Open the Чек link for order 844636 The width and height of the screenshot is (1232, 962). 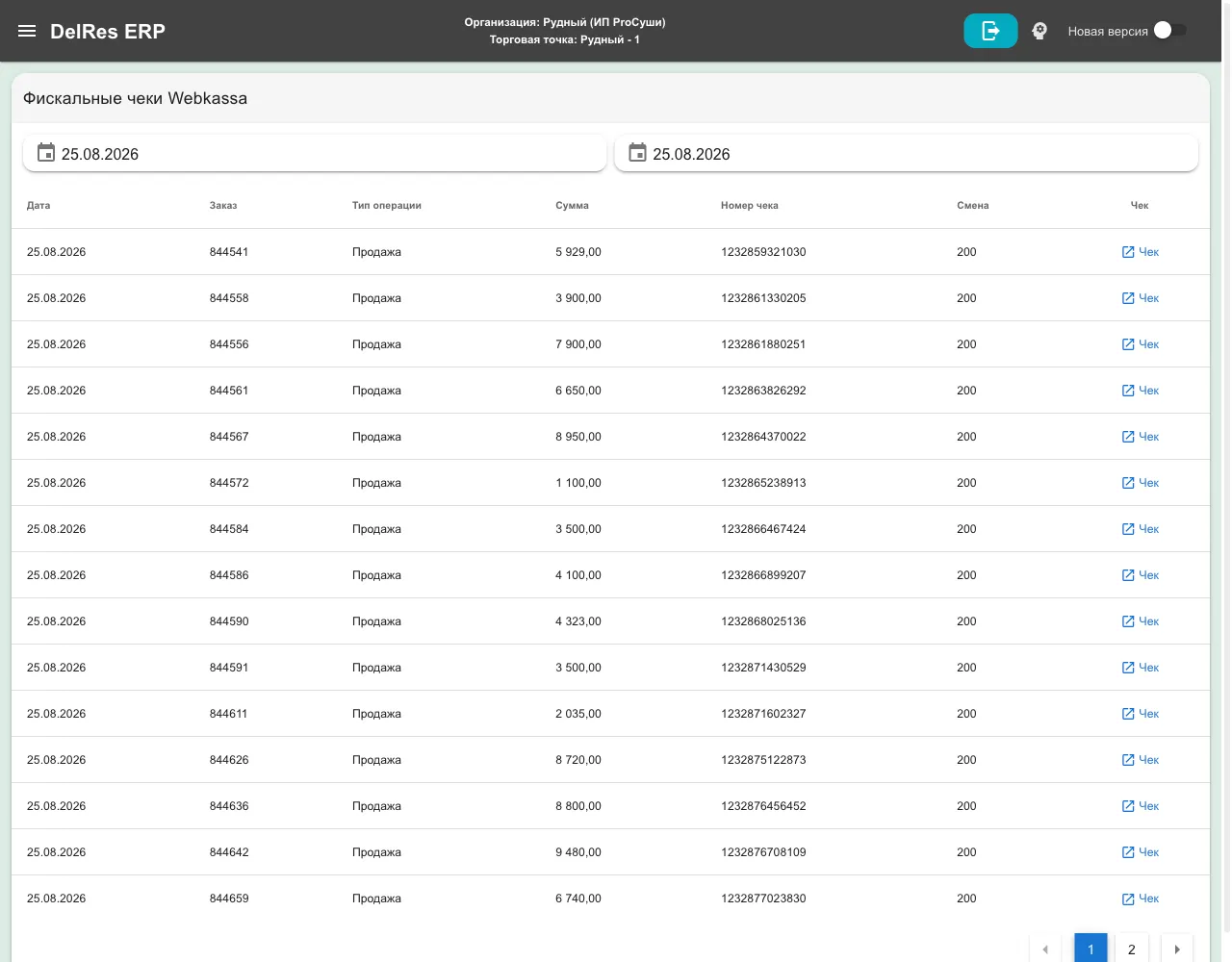tap(1141, 806)
